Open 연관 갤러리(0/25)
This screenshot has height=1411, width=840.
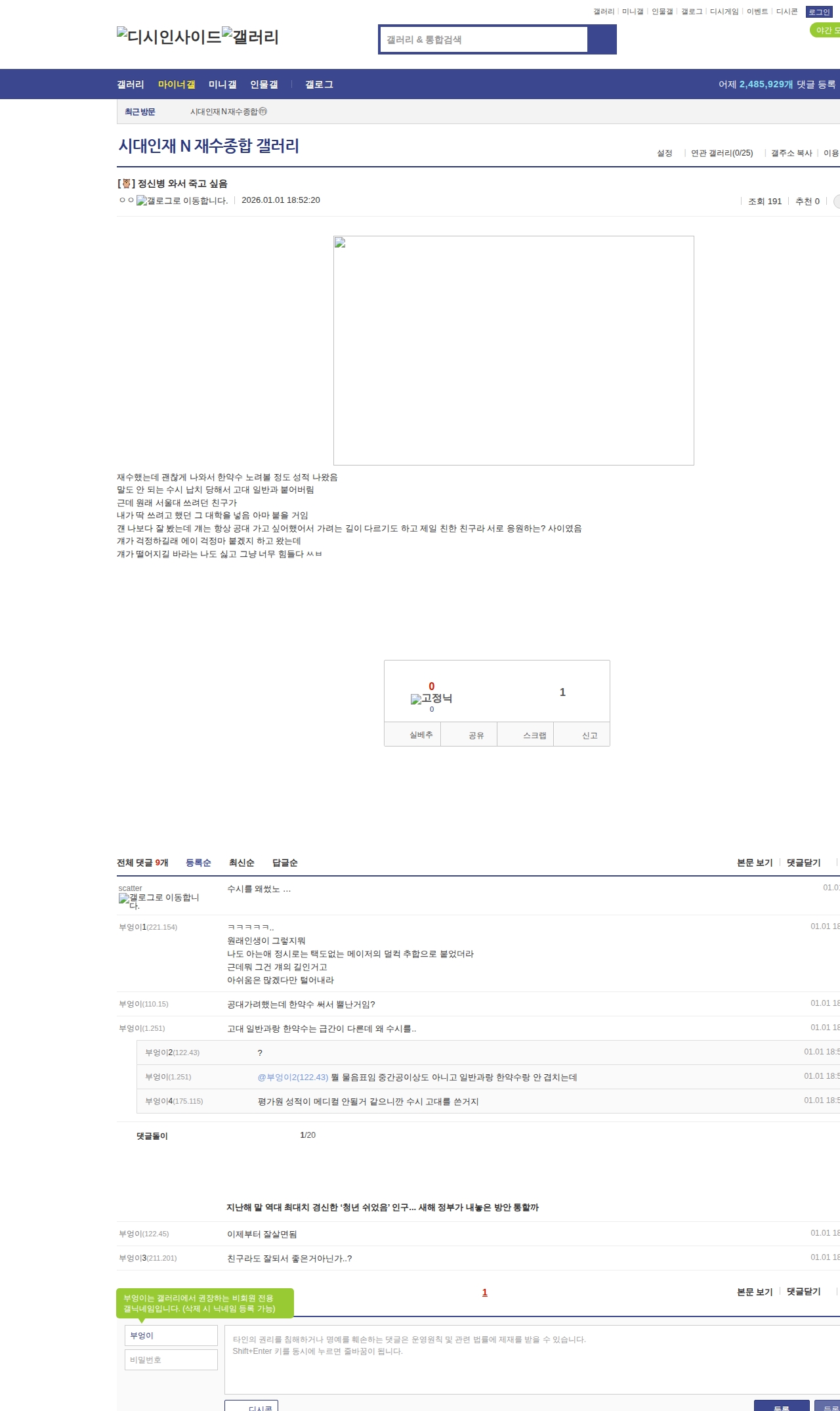coord(722,153)
